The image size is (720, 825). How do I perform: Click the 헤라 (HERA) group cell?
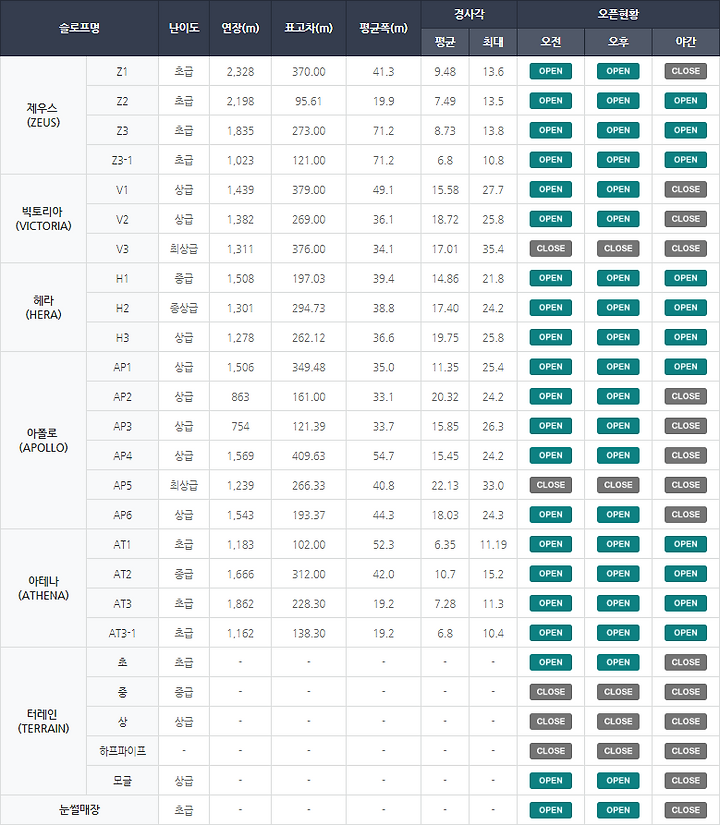[x=43, y=308]
